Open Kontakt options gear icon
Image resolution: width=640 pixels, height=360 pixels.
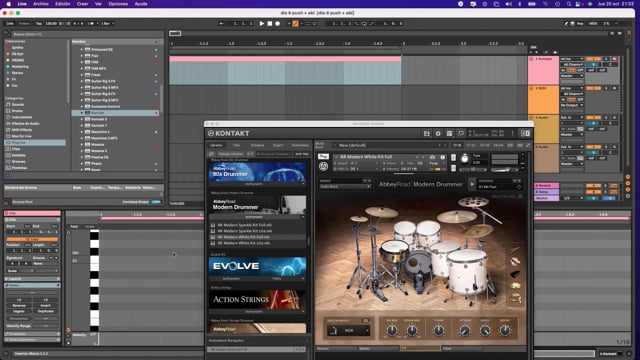[438, 133]
